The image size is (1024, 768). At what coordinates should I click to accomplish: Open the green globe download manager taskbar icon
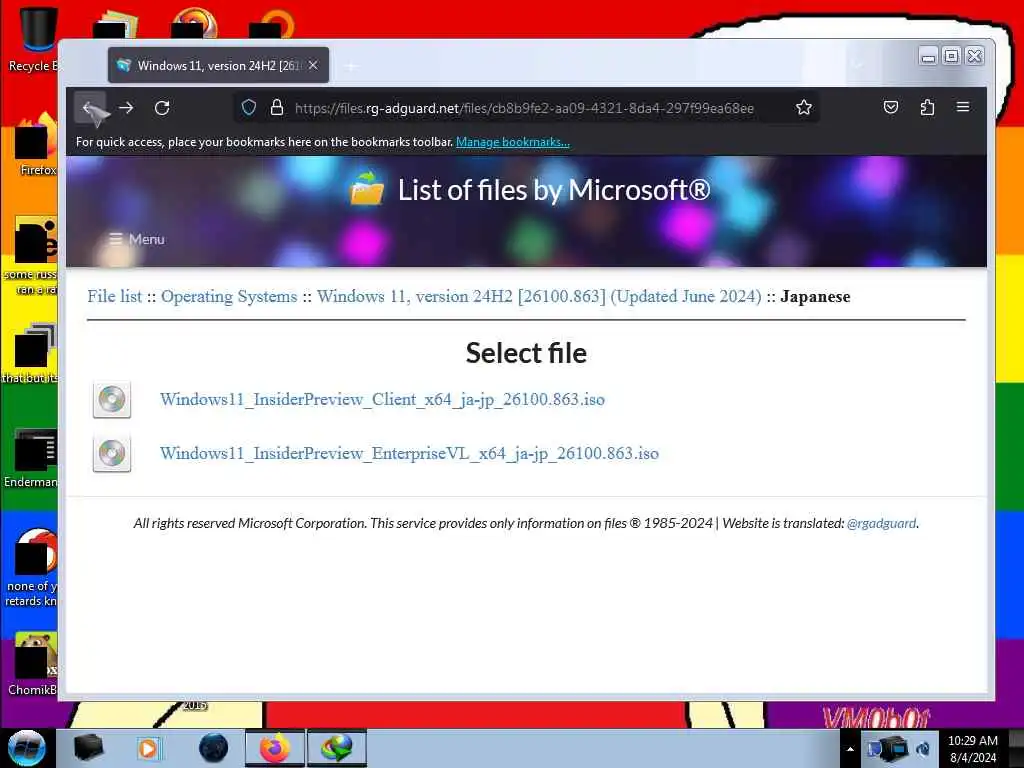point(336,748)
